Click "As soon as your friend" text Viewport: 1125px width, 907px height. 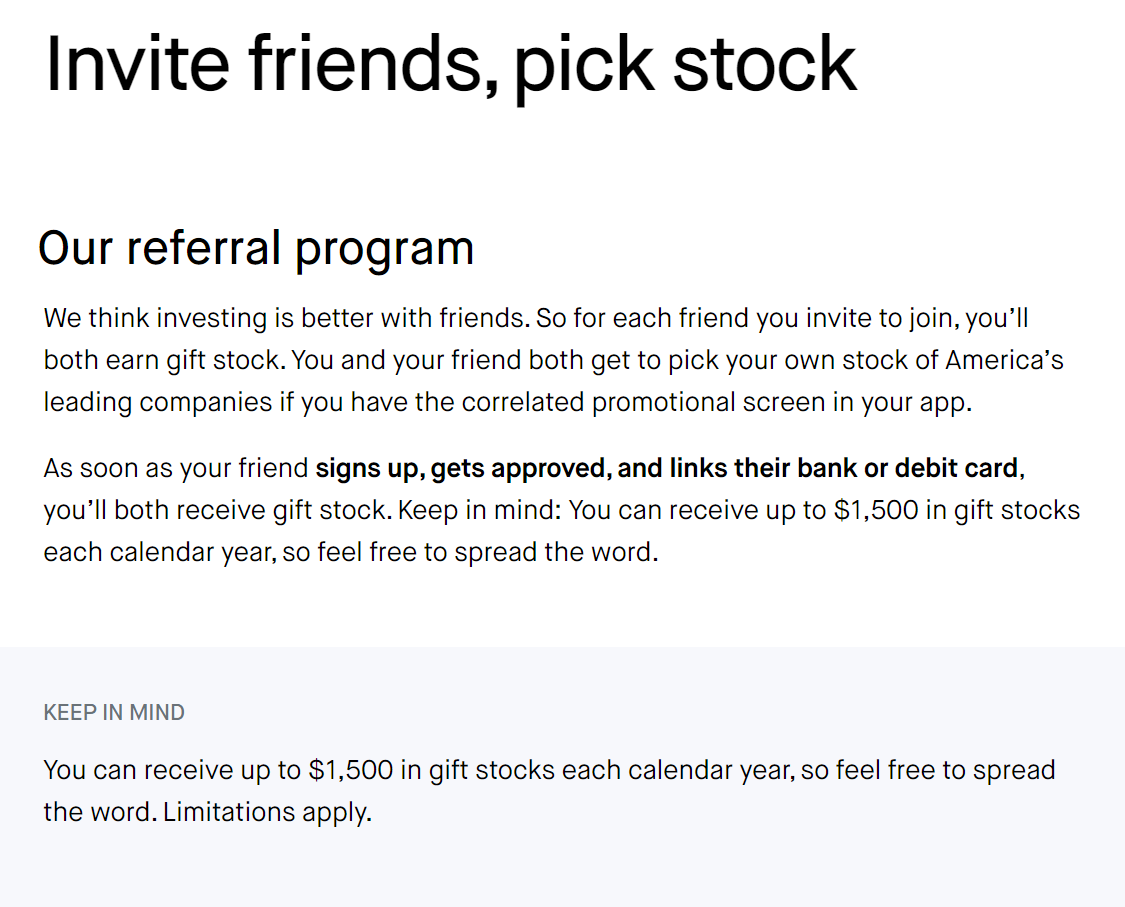click(x=176, y=469)
